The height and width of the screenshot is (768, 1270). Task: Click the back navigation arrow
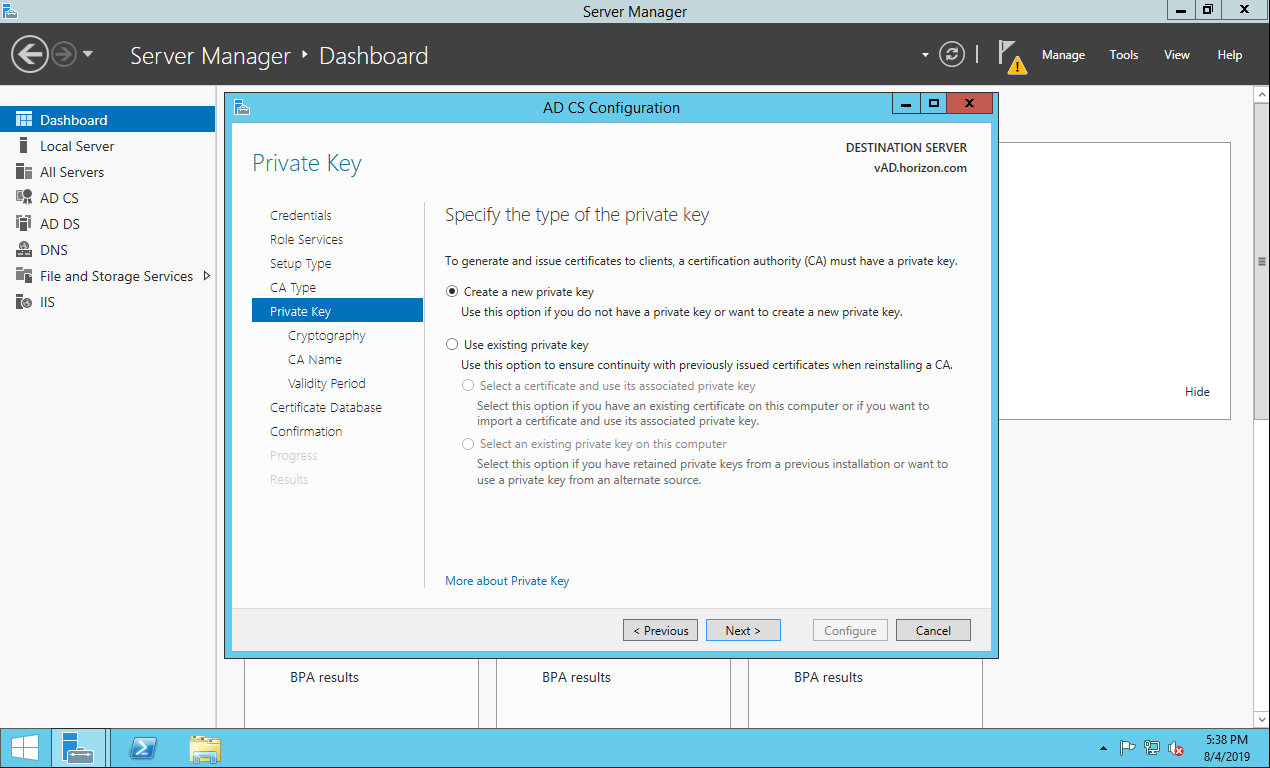[x=30, y=55]
